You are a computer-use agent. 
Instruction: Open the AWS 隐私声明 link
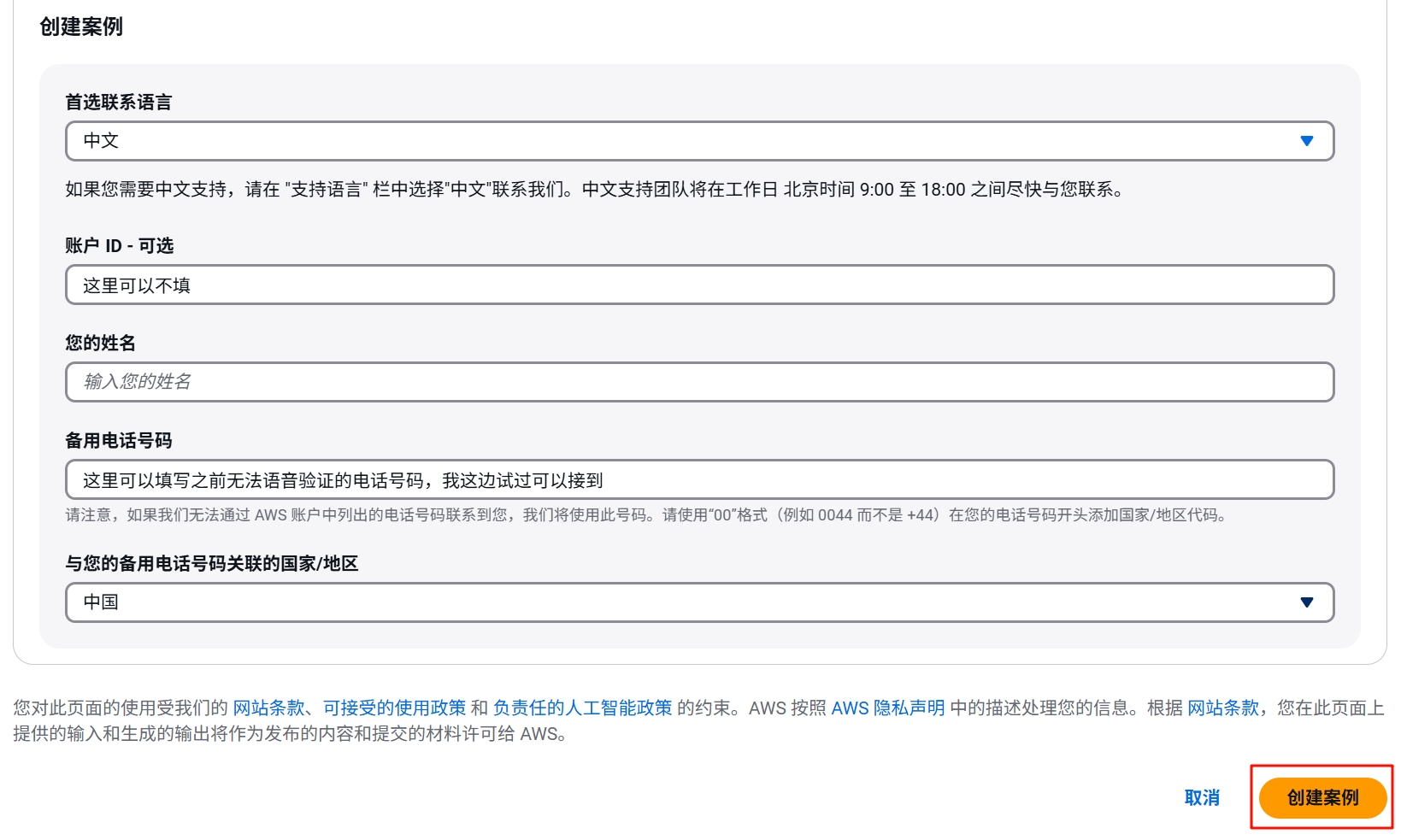(x=887, y=708)
